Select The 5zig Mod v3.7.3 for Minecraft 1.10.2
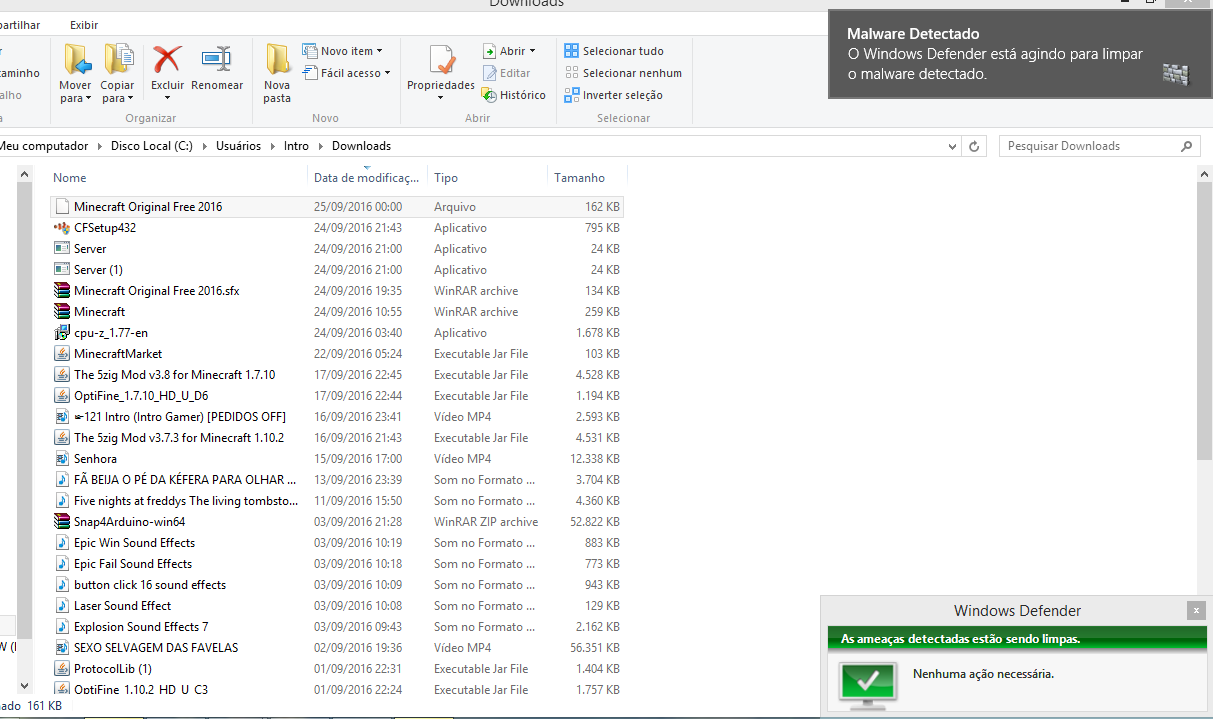Screen dimensions: 1213x719 (336, 438)
